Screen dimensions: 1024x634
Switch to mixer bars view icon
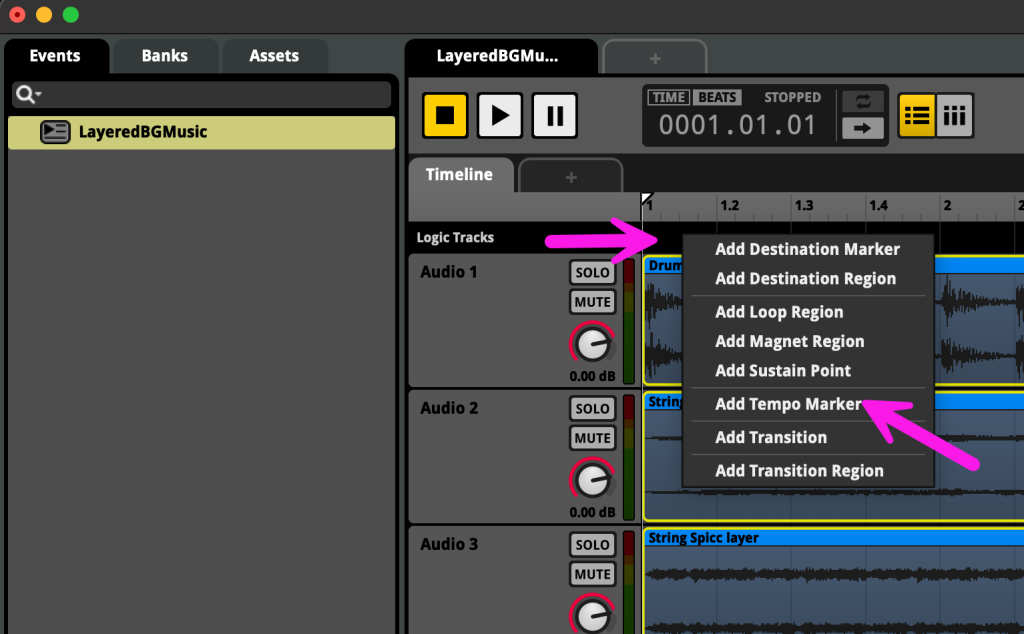point(955,115)
